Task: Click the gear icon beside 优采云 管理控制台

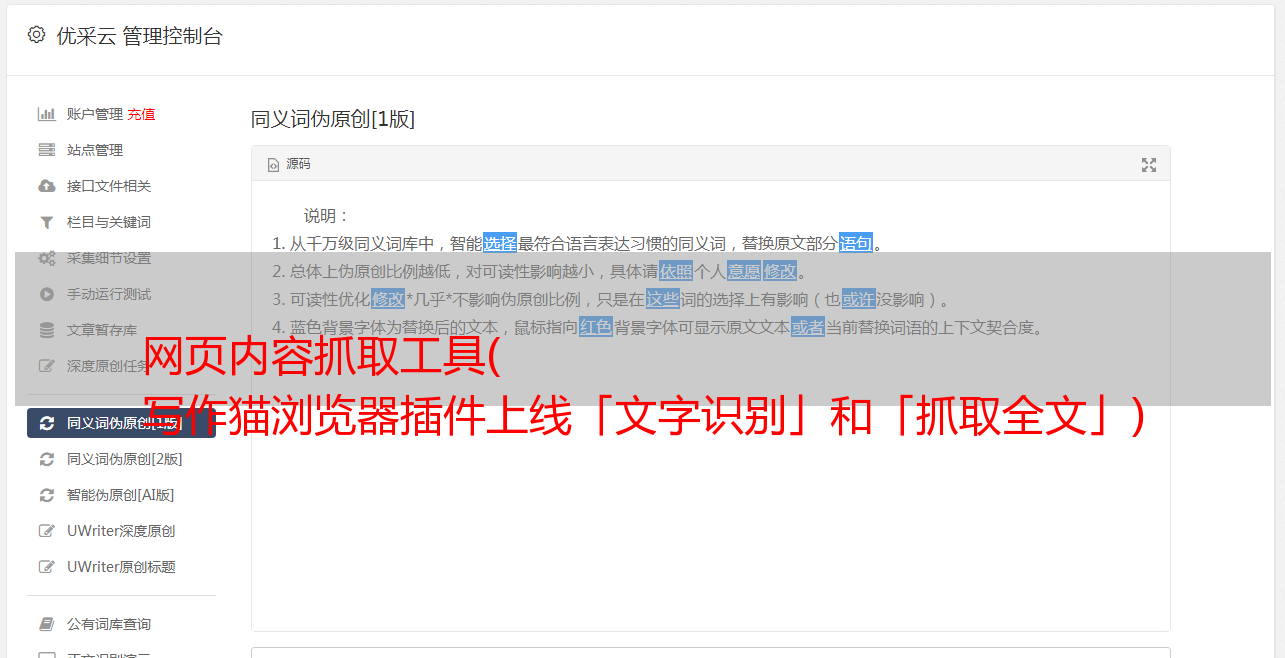Action: [37, 35]
